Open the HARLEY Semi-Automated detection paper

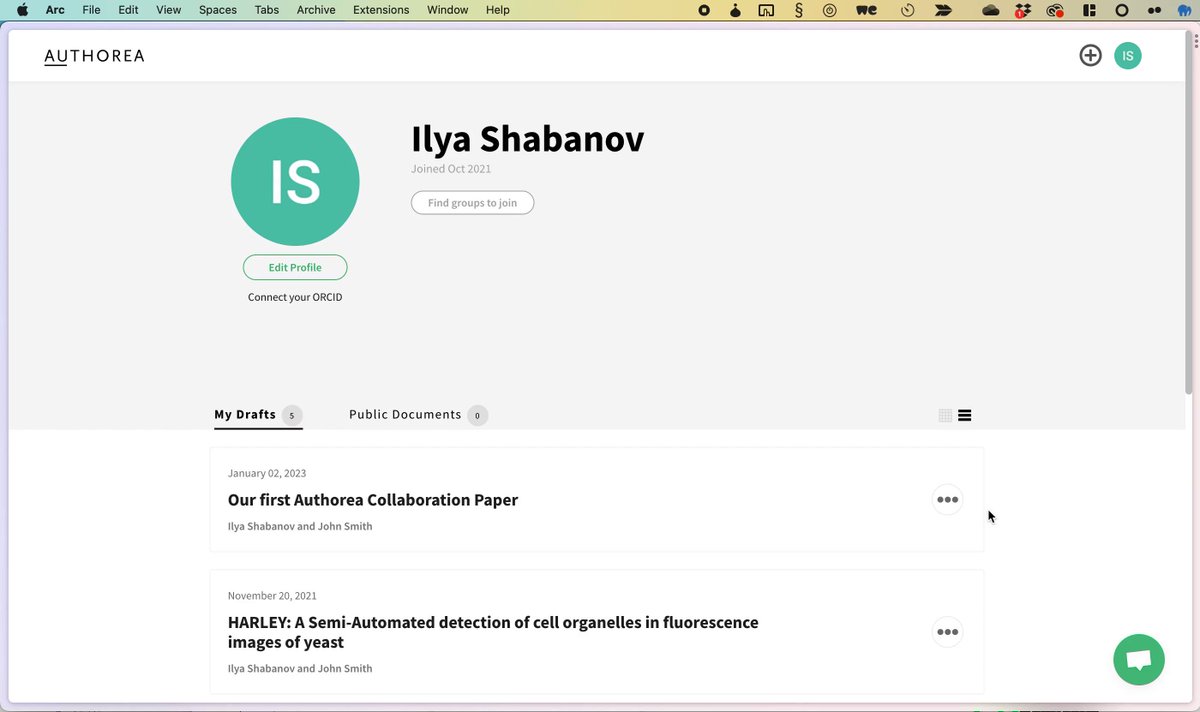[493, 632]
